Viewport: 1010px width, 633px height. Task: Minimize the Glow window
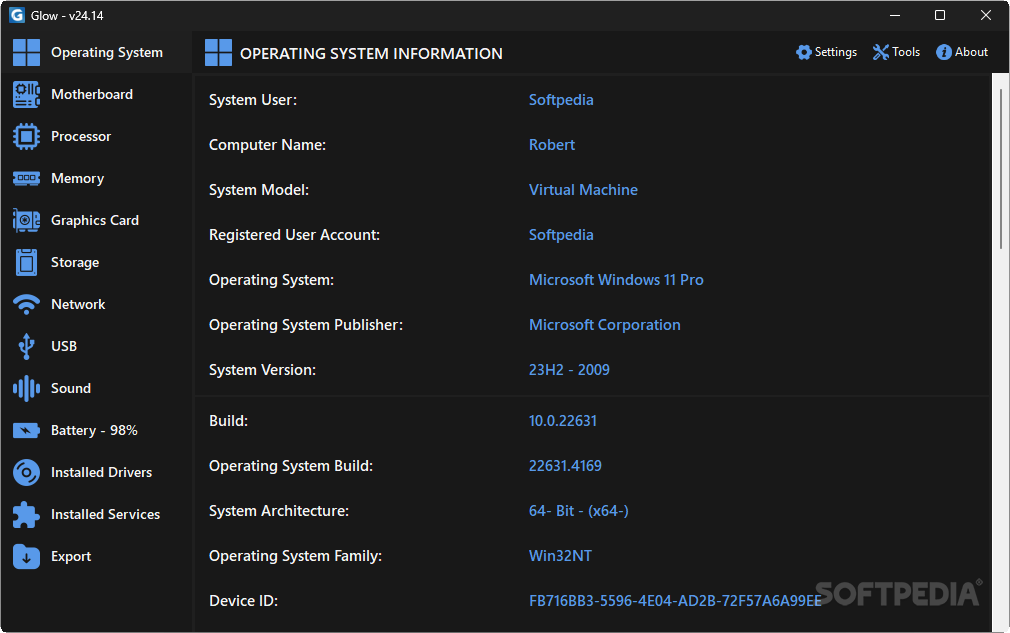click(x=895, y=15)
